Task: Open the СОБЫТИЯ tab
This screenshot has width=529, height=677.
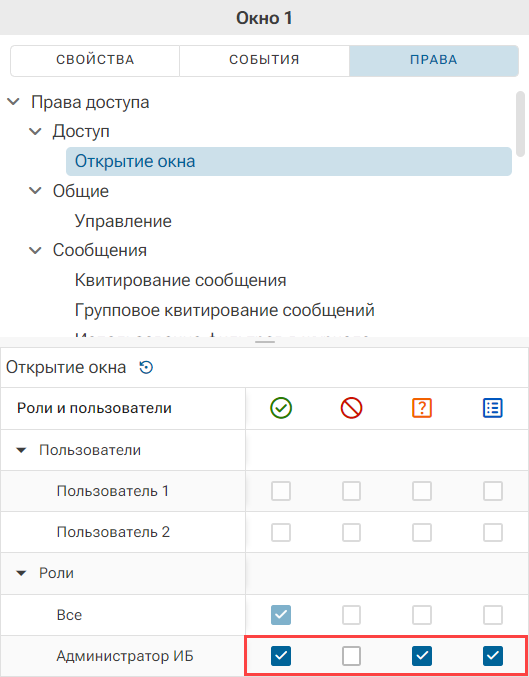Action: [x=264, y=60]
